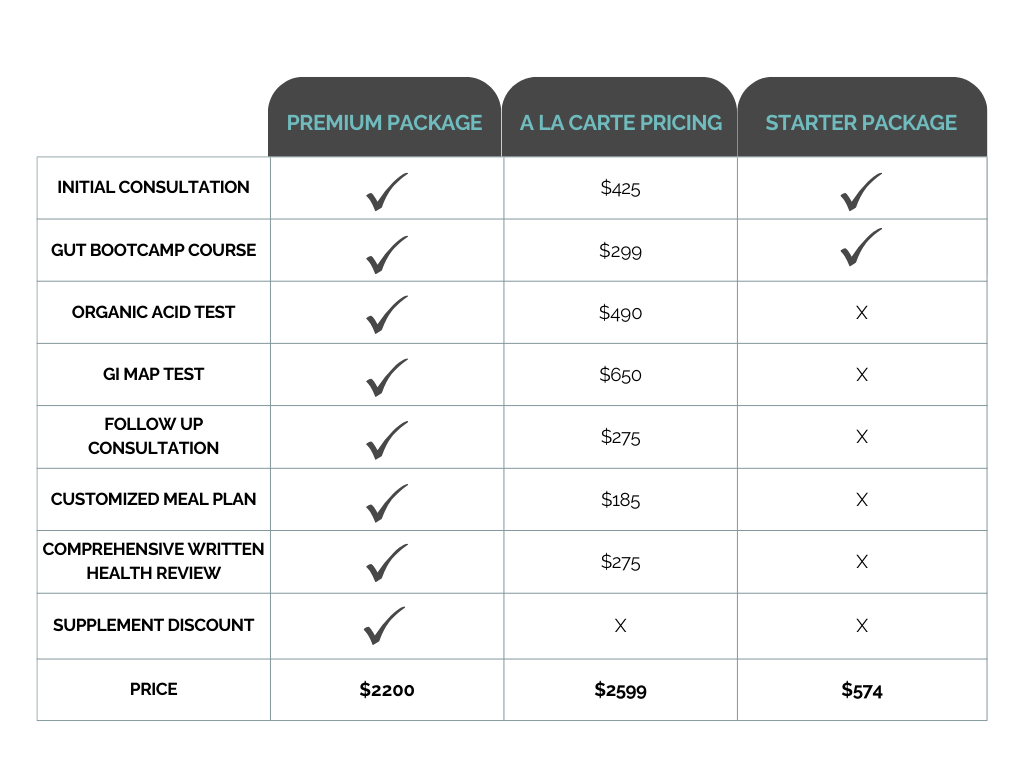
Task: Click the A La Carte X for Supplement Discount
Action: 620,626
